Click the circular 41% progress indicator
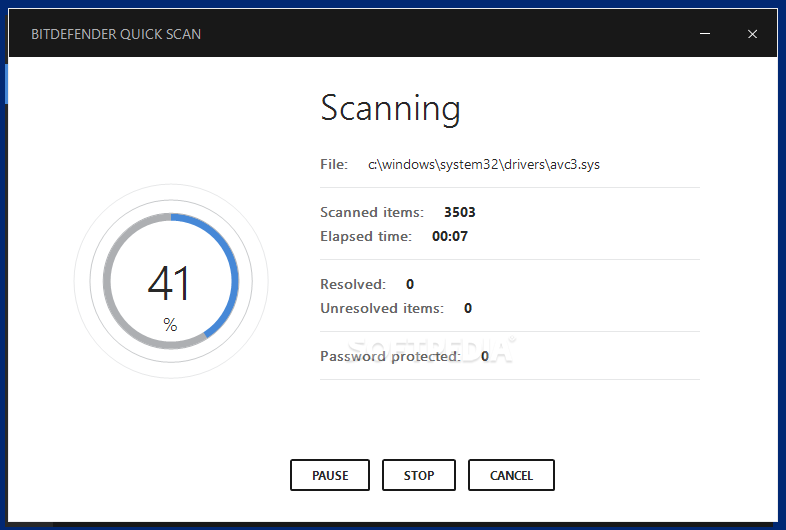786x530 pixels. (x=171, y=281)
